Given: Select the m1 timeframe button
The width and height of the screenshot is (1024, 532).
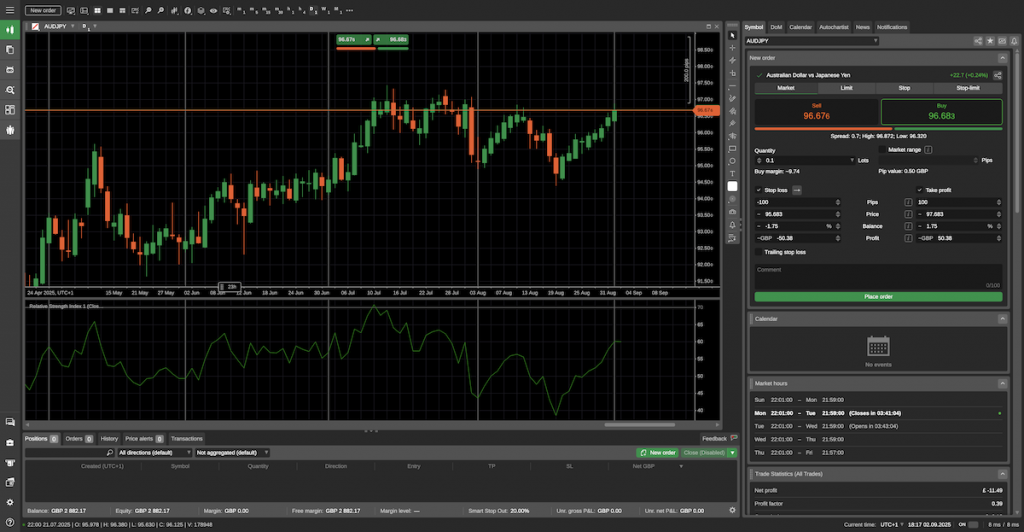Looking at the screenshot, I should click(240, 10).
